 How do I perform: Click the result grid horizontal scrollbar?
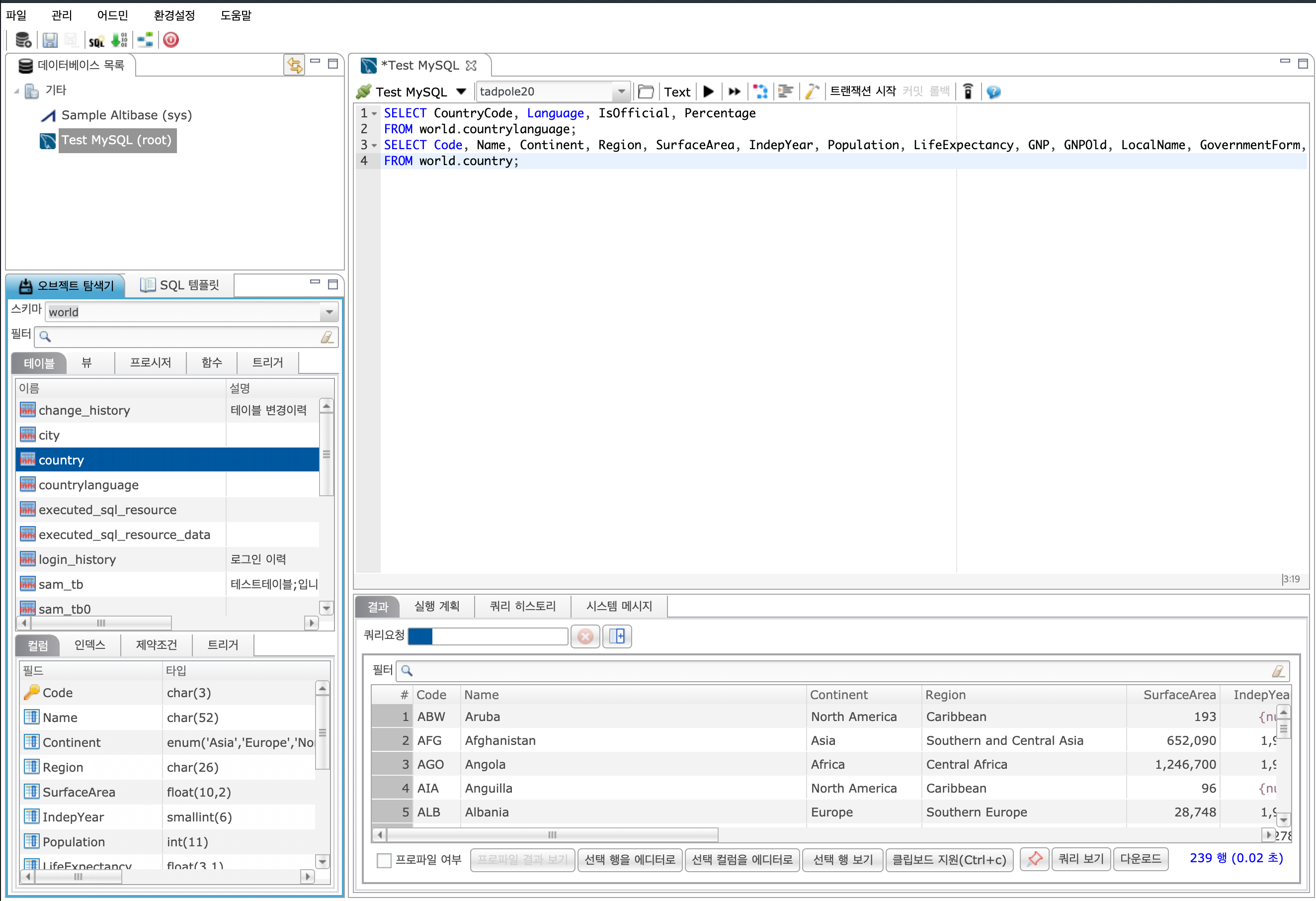824,835
